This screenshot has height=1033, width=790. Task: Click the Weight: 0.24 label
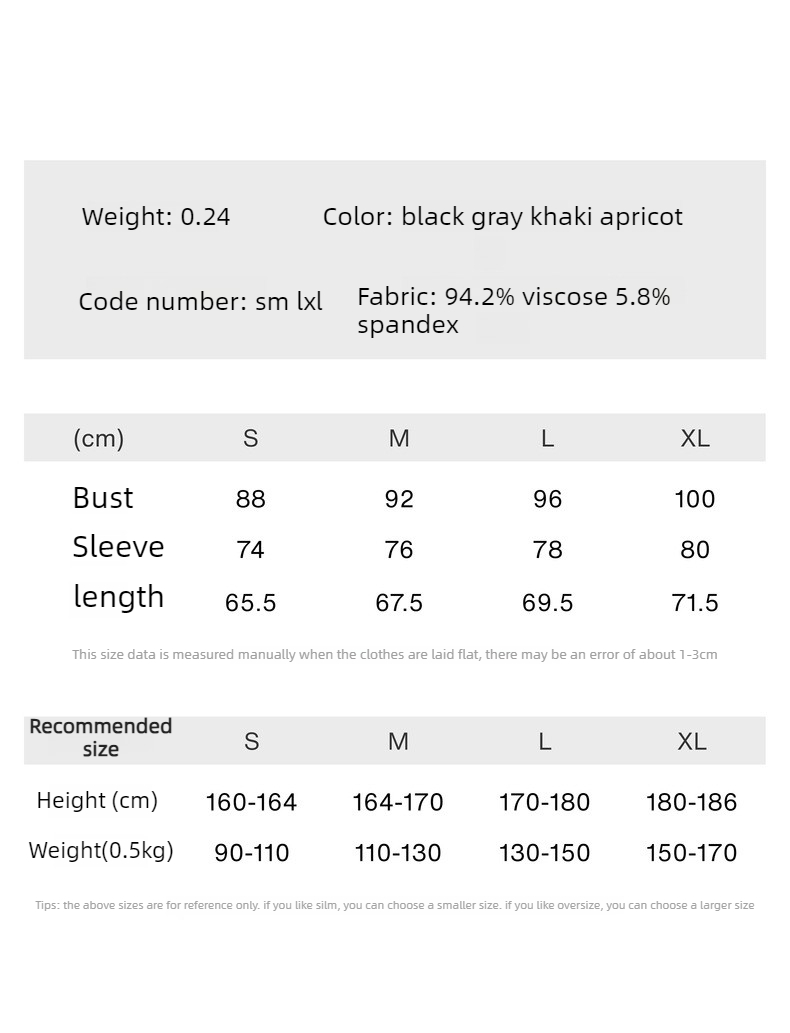click(155, 217)
